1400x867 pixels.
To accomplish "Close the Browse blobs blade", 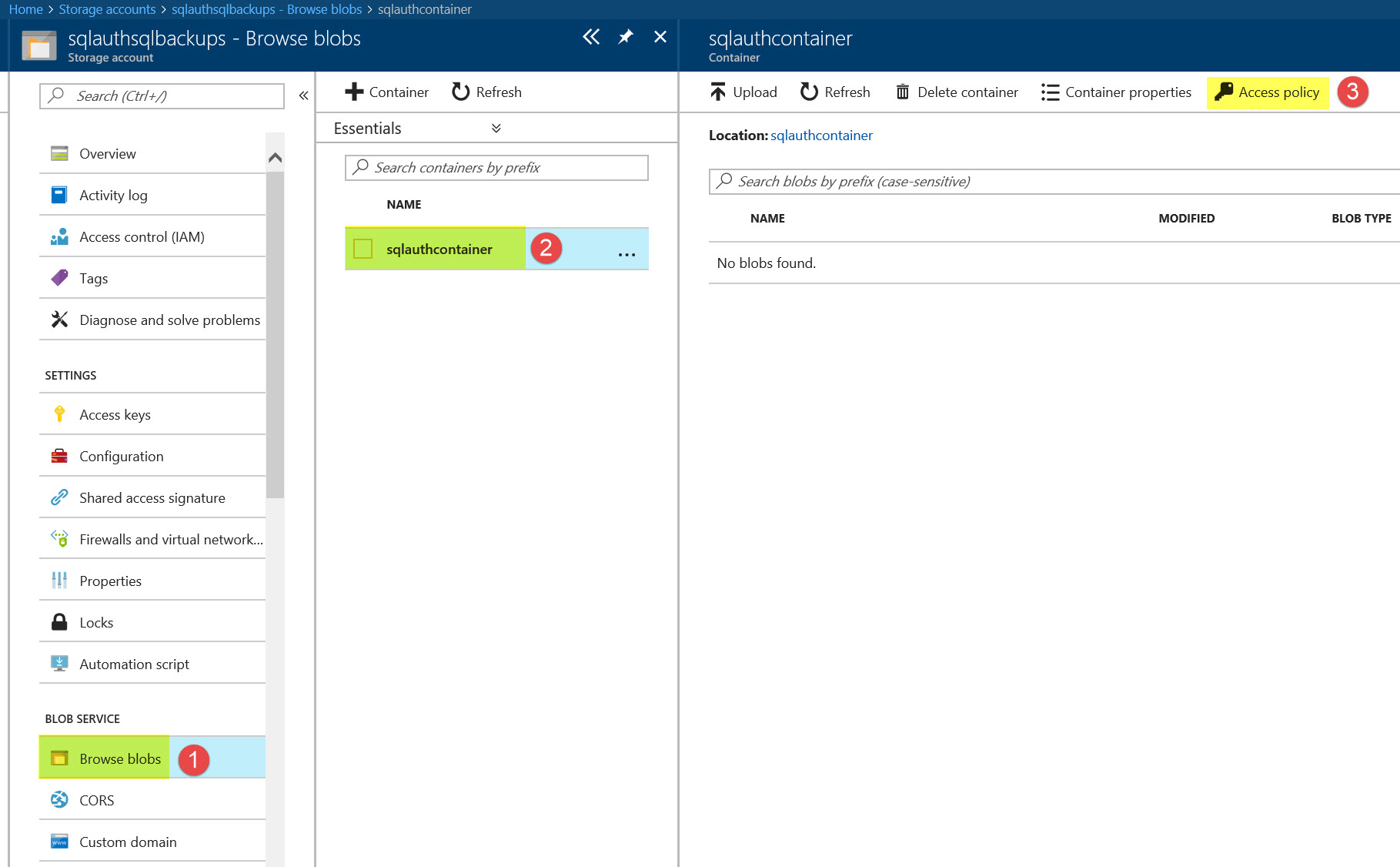I will click(x=660, y=37).
